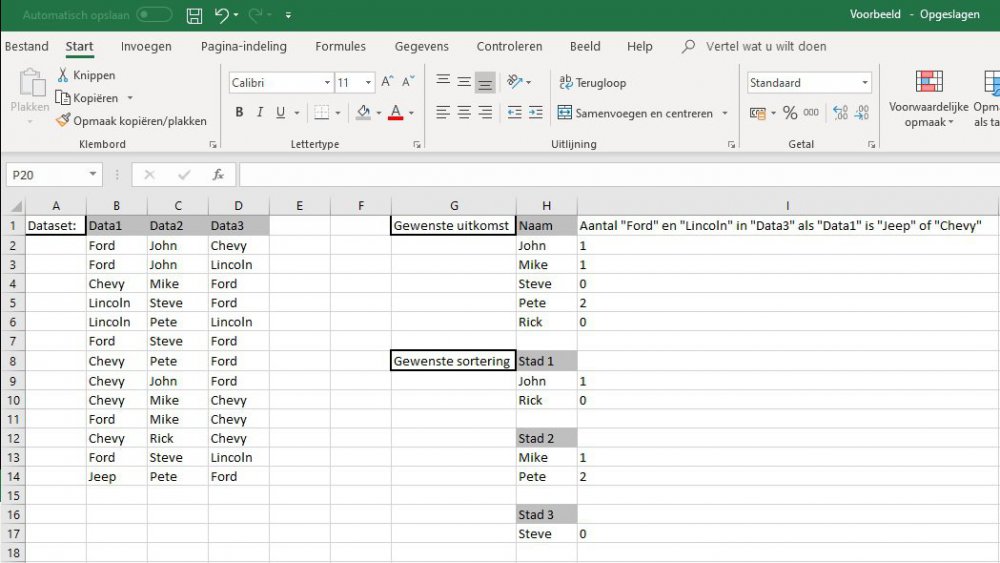The width and height of the screenshot is (1000, 563).
Task: Click the insert function fx icon
Action: 218,175
